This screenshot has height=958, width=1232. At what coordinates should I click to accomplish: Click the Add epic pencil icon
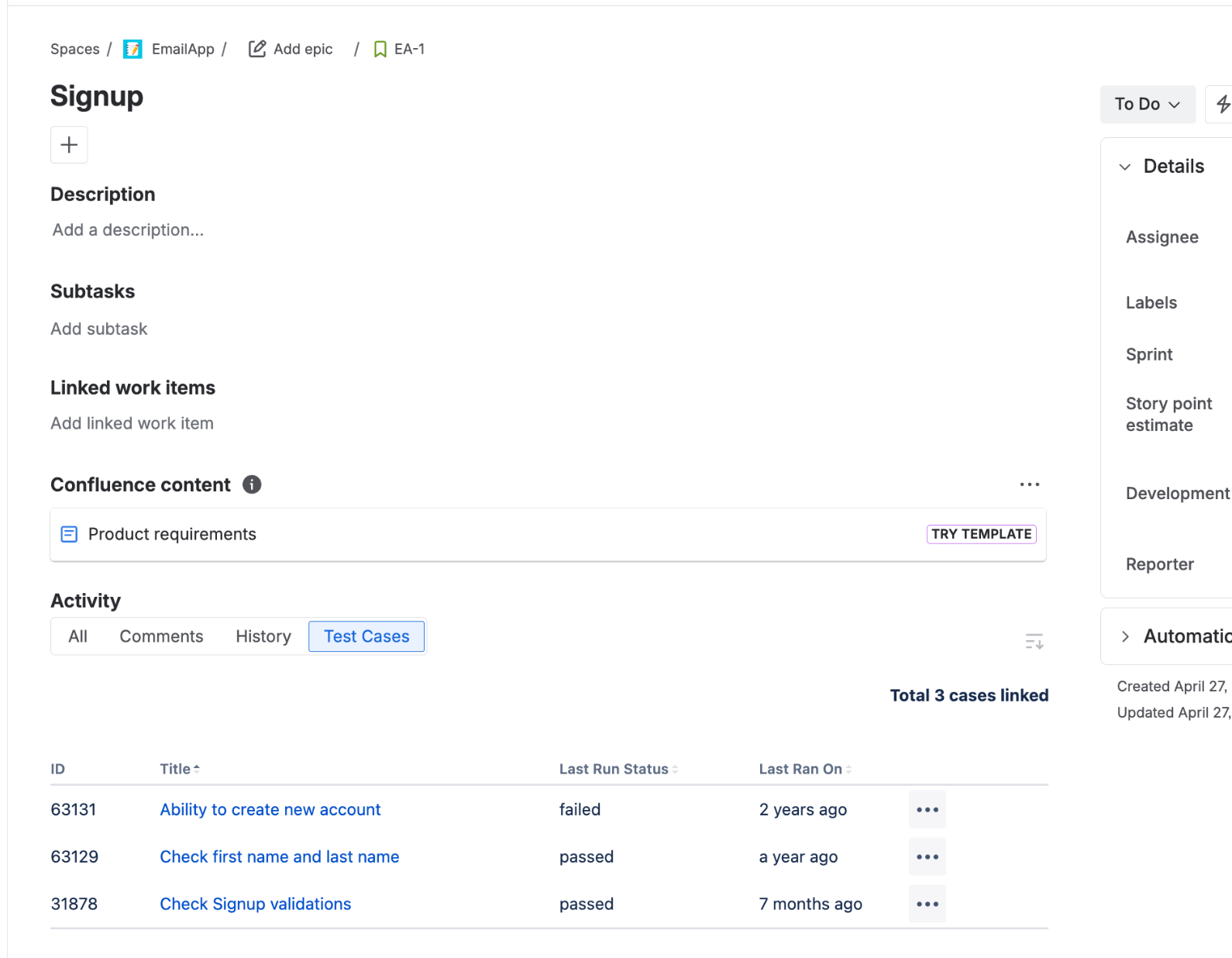tap(257, 49)
